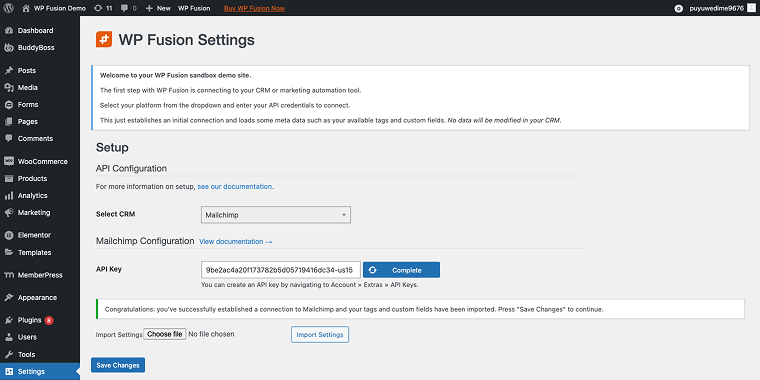The image size is (760, 380).
Task: Click the plus New icon
Action: coord(149,8)
